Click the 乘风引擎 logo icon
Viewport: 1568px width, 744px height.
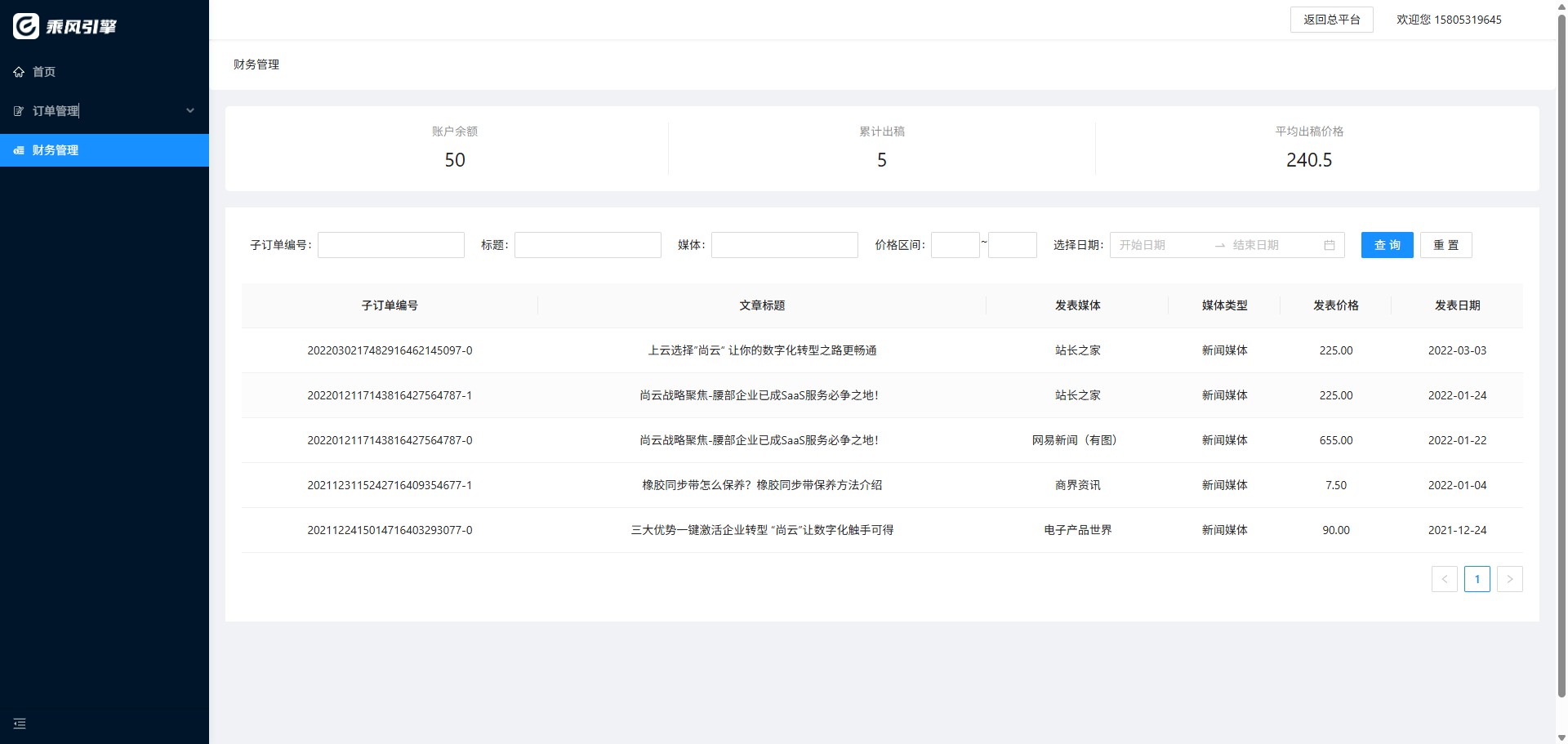pyautogui.click(x=26, y=26)
